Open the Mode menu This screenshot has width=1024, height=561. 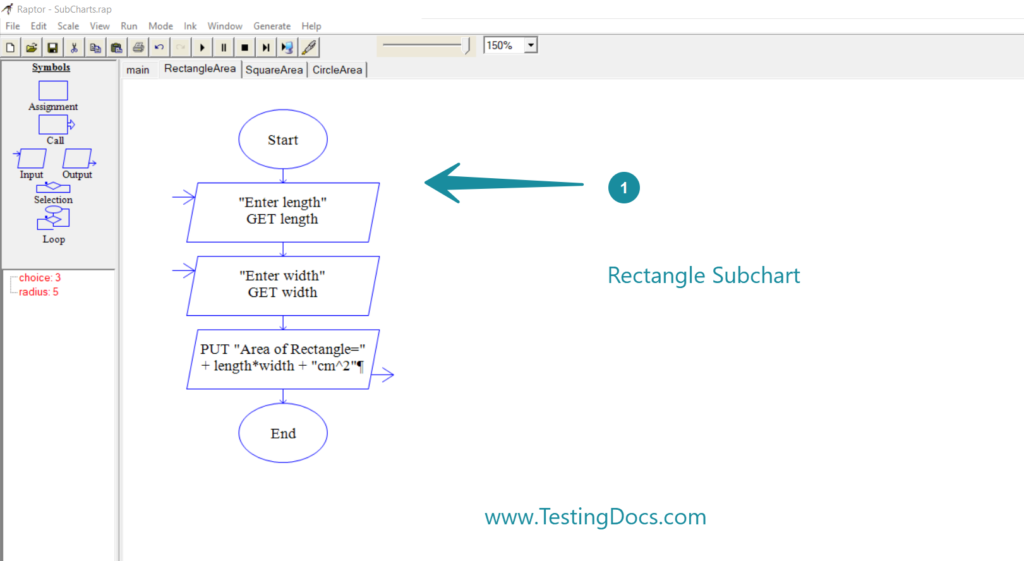(x=160, y=25)
